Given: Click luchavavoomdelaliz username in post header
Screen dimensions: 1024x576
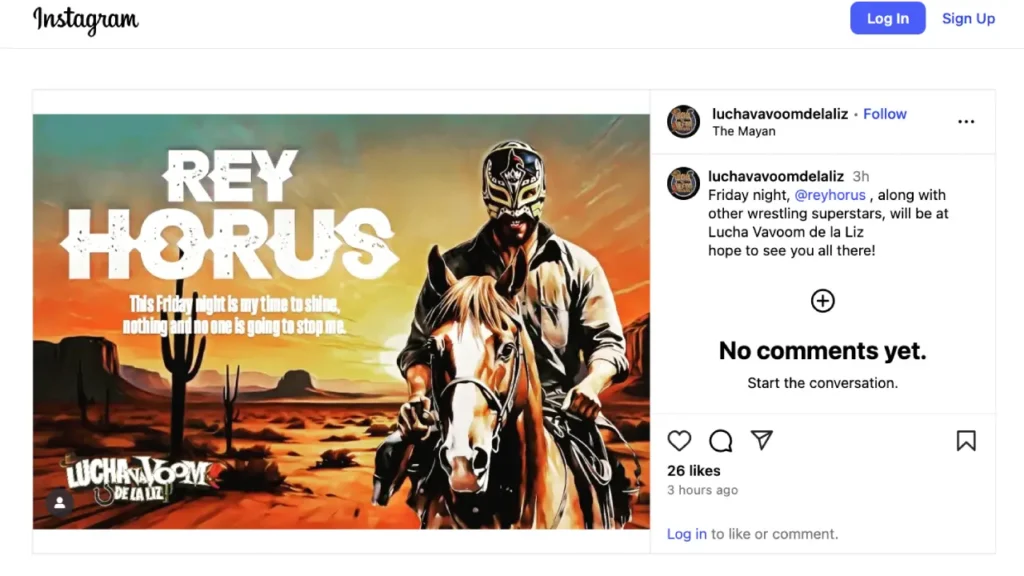Looking at the screenshot, I should coord(780,114).
